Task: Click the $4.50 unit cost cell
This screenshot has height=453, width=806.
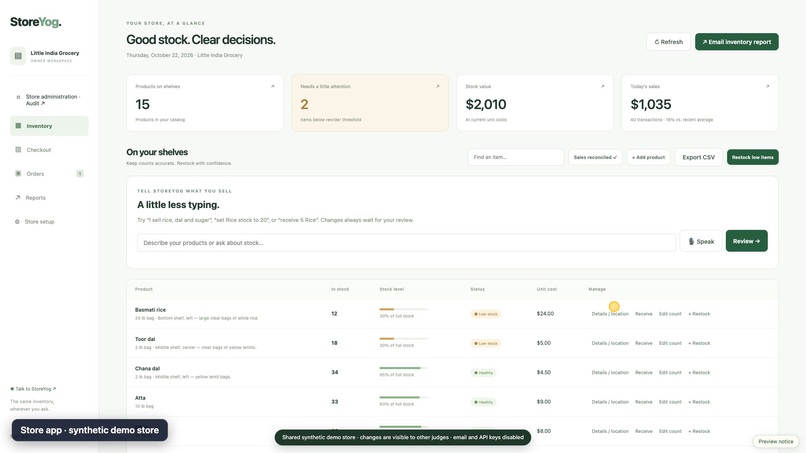Action: [543, 372]
